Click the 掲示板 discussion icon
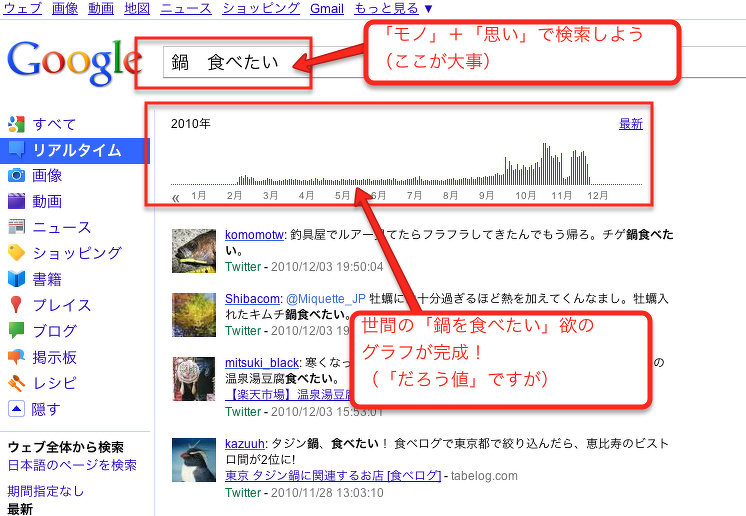 click(16, 357)
